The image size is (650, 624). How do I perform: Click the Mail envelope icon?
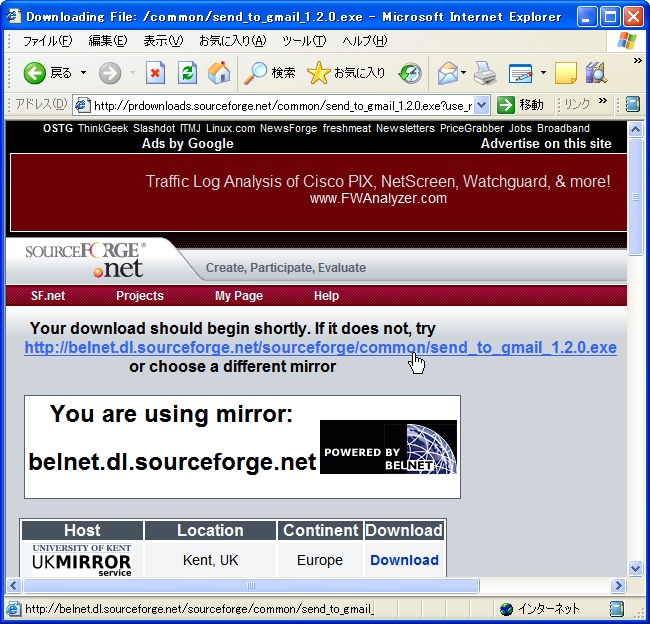pyautogui.click(x=448, y=73)
